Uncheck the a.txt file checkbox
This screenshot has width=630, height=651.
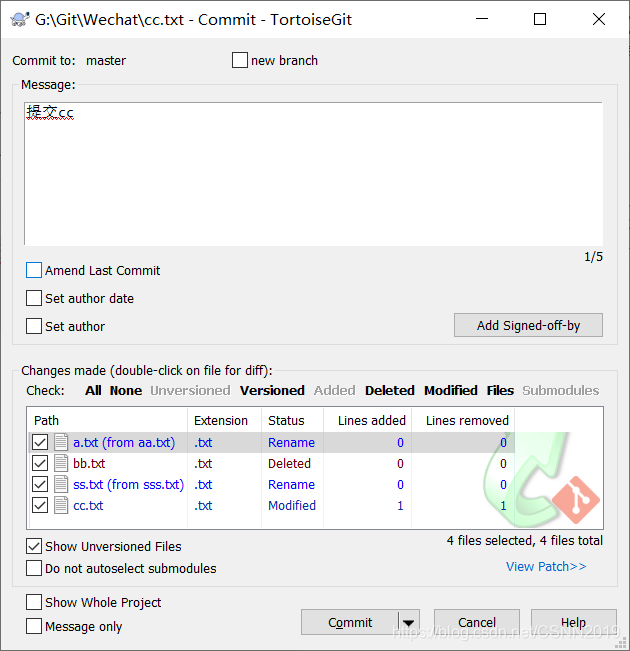point(40,442)
